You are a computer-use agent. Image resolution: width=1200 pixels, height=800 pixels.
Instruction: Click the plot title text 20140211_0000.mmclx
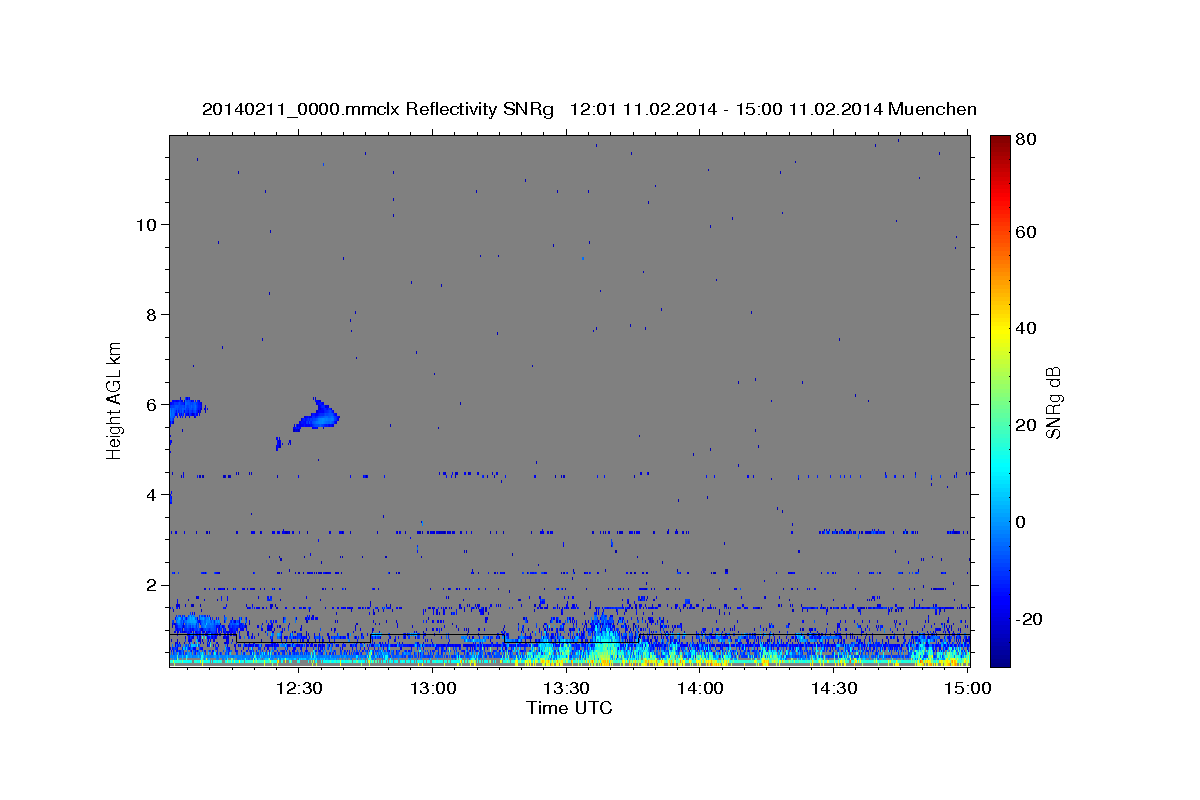[301, 109]
